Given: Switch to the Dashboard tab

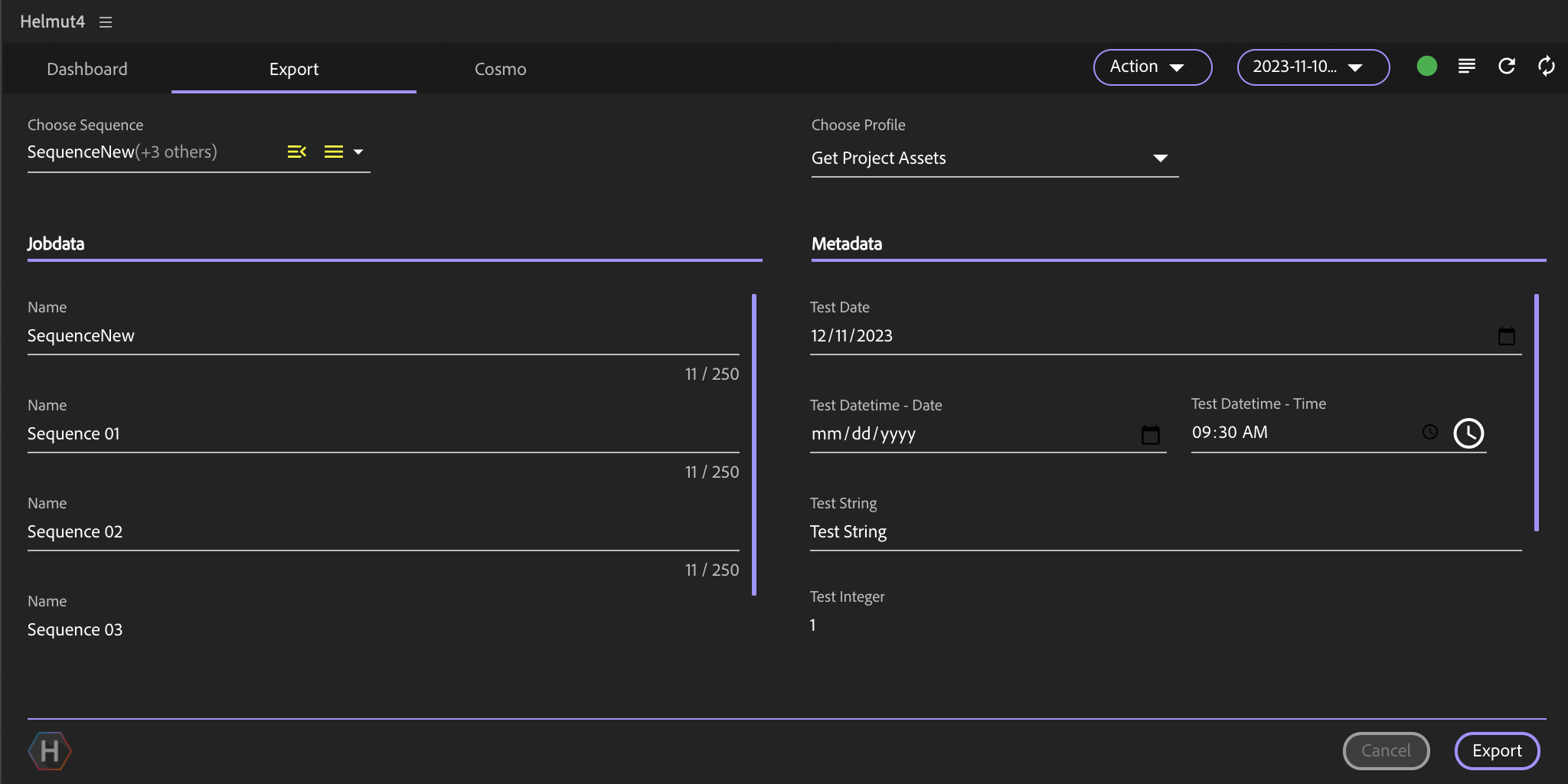Looking at the screenshot, I should coord(87,69).
